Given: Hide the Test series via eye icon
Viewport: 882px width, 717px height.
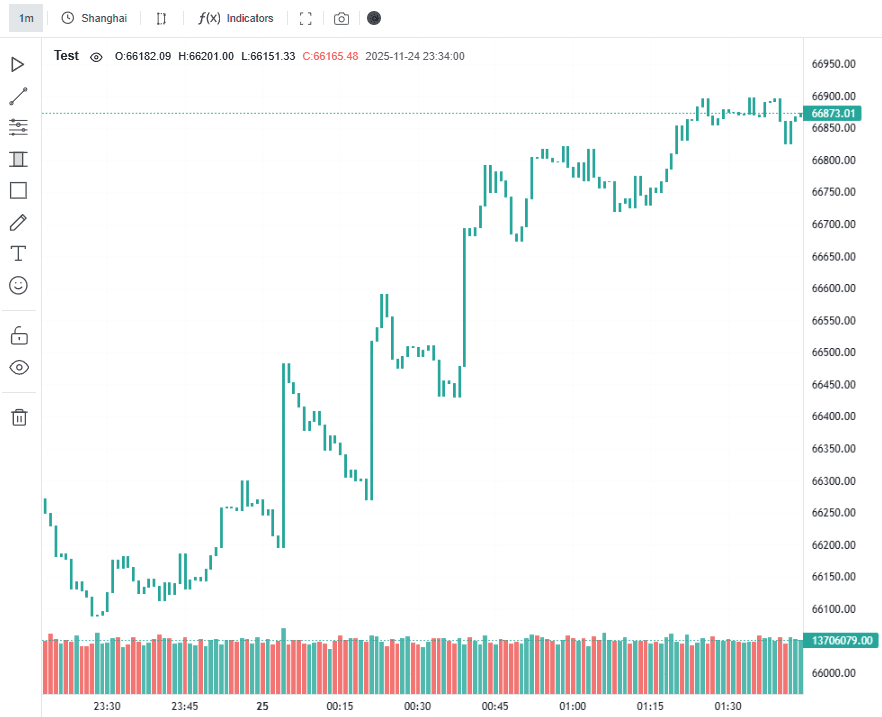Looking at the screenshot, I should coord(96,57).
